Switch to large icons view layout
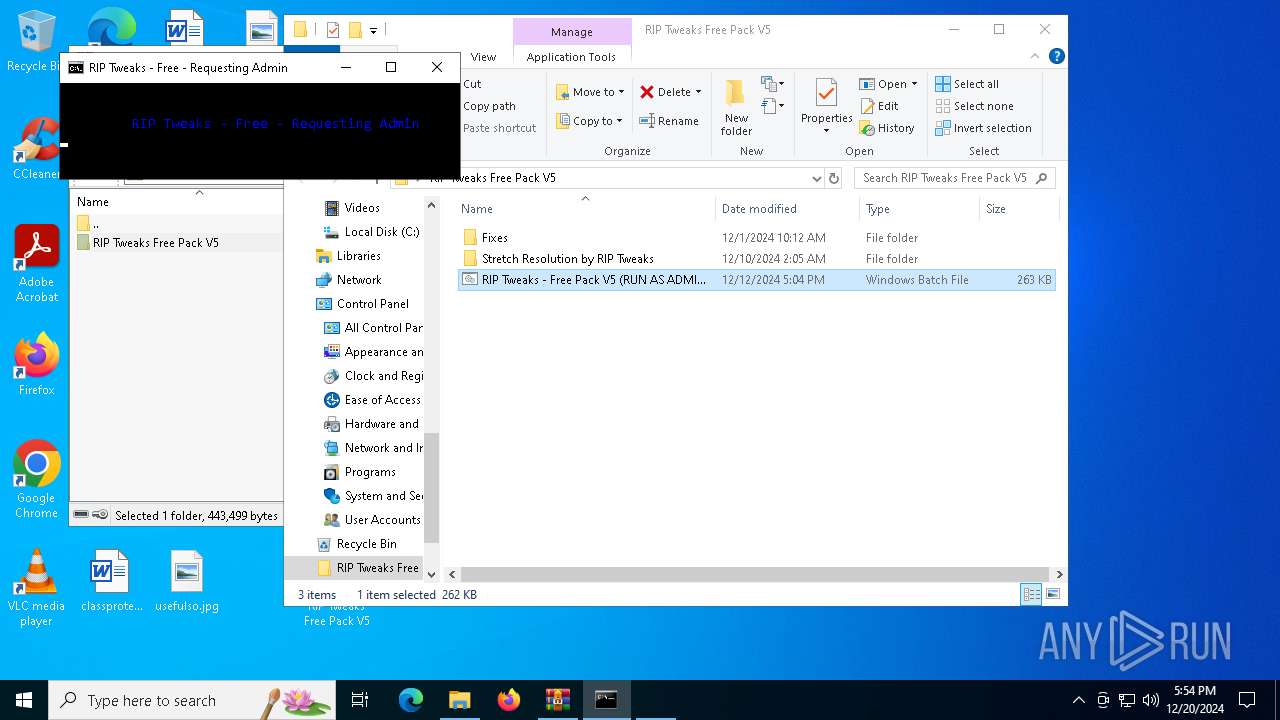1280x720 pixels. 1052,595
